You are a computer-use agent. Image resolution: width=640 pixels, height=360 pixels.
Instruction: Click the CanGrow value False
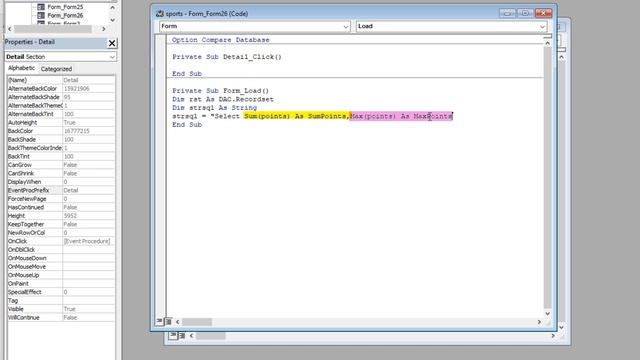89,165
